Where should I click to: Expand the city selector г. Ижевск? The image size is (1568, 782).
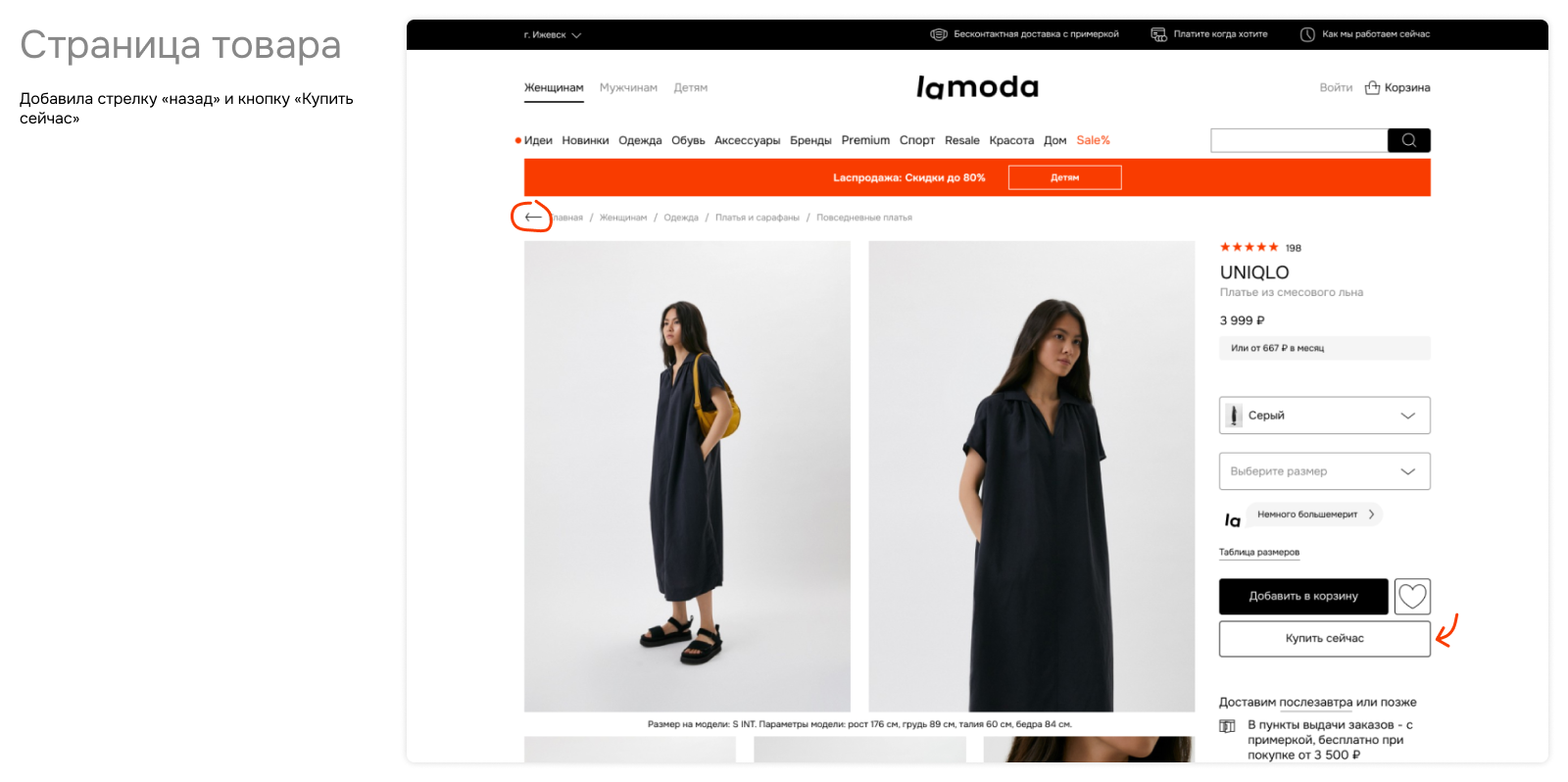click(552, 34)
